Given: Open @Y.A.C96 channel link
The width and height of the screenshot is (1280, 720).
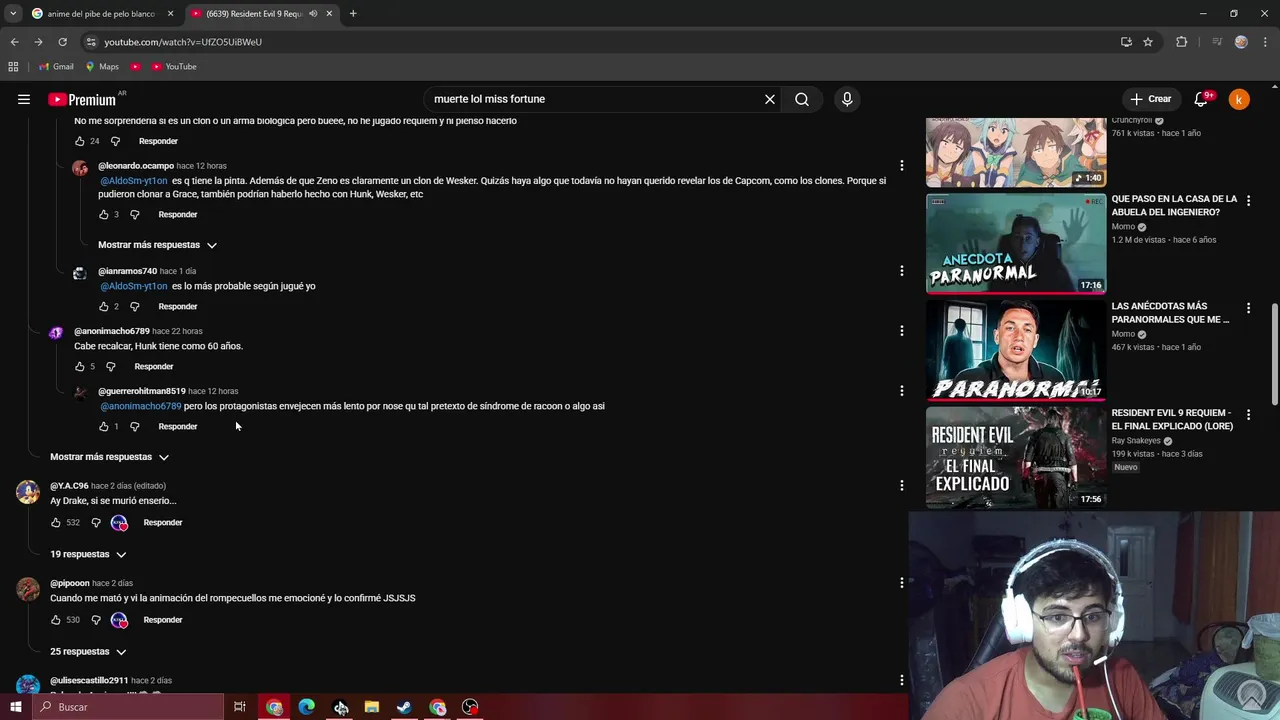Looking at the screenshot, I should 69,486.
